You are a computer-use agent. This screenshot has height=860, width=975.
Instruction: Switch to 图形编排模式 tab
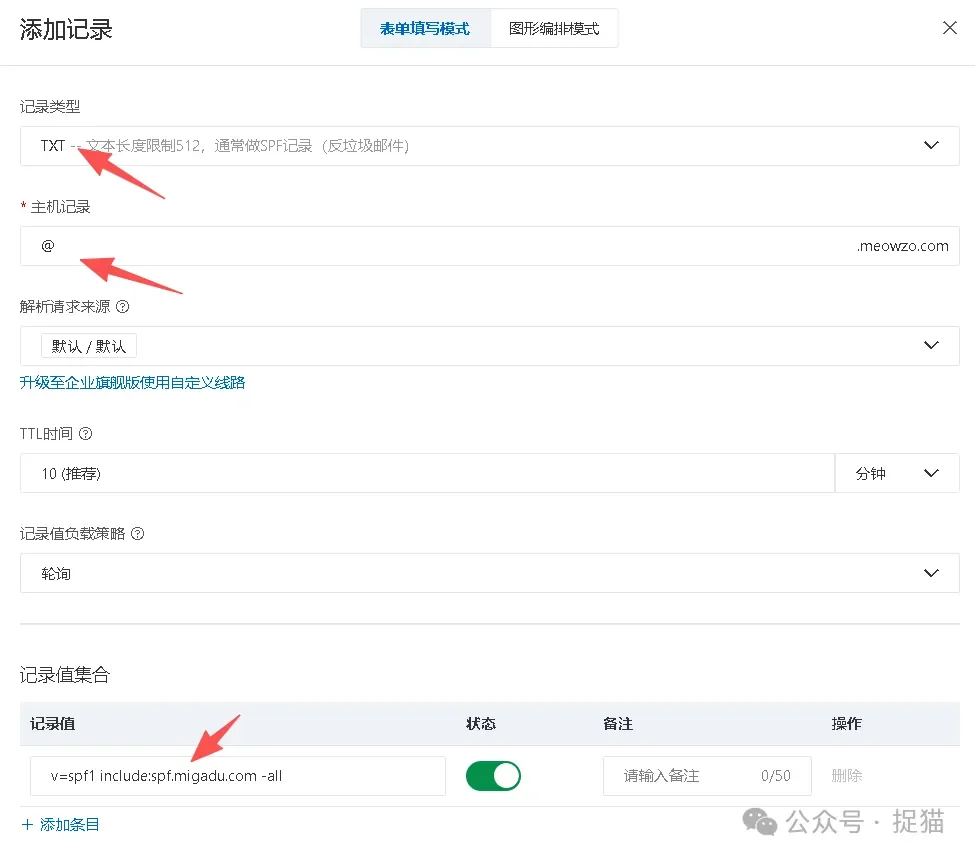click(554, 29)
